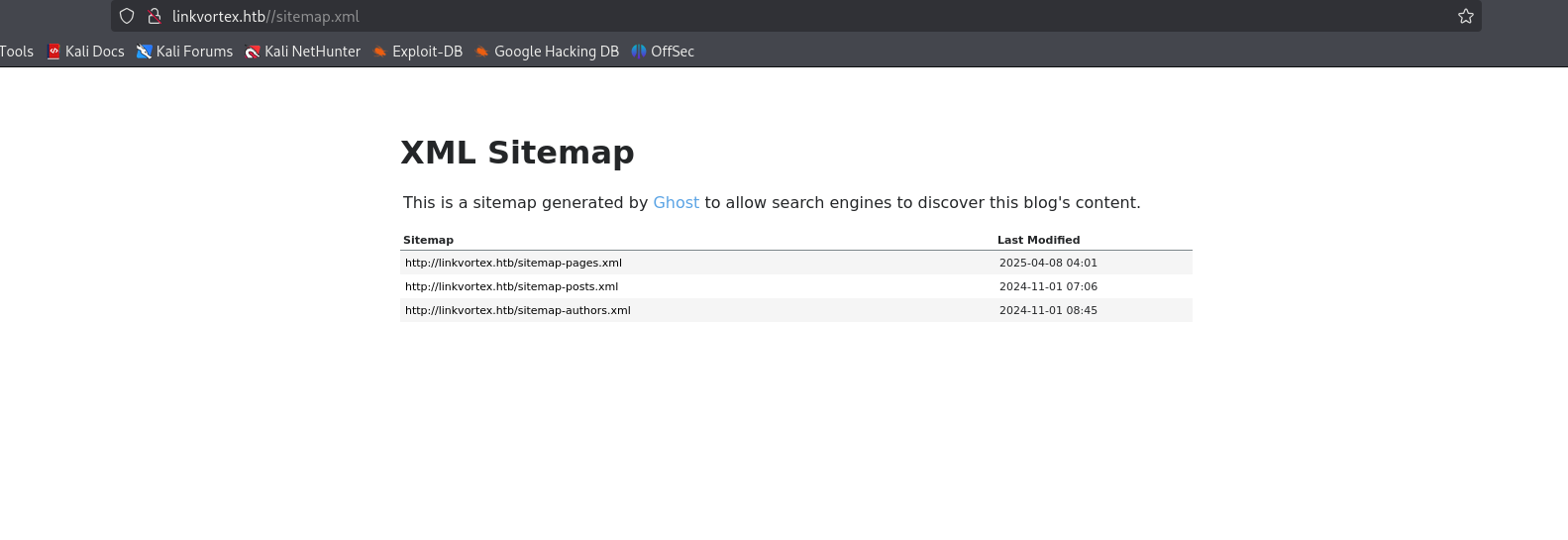The width and height of the screenshot is (1568, 540).
Task: Select the date 2024-11-01 08:45
Action: pos(1048,310)
